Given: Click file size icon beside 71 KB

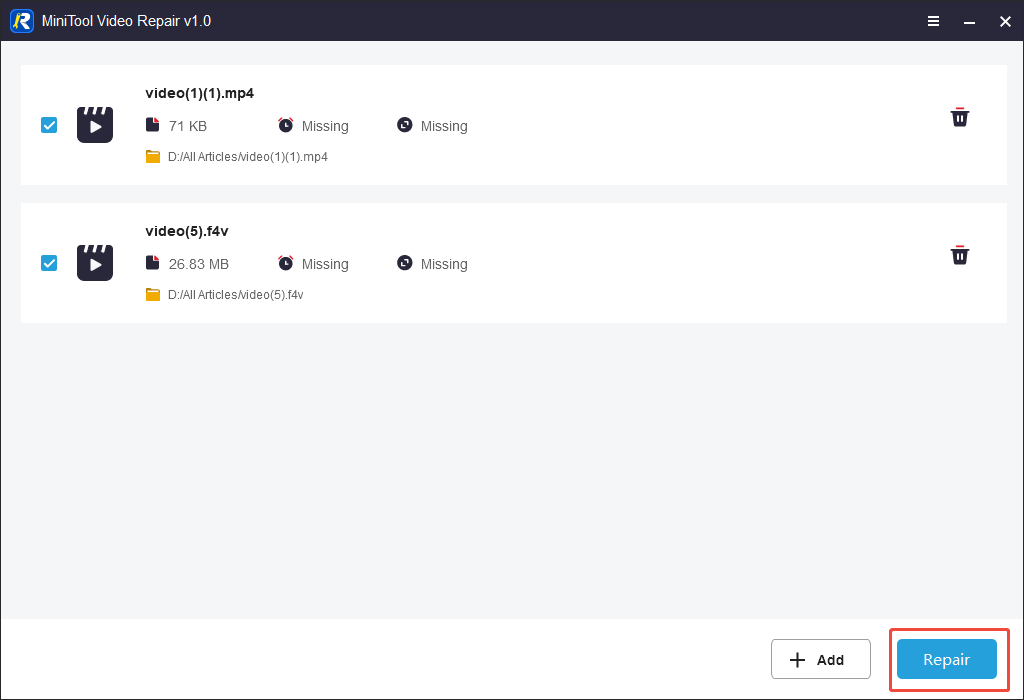Looking at the screenshot, I should 152,125.
